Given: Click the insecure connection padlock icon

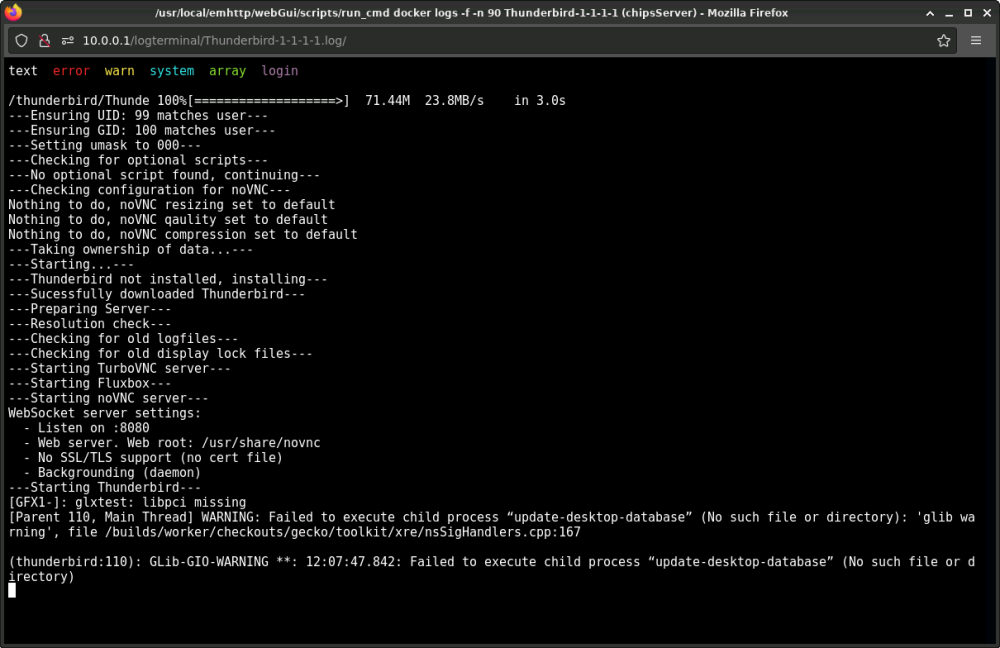Looking at the screenshot, I should click(44, 41).
